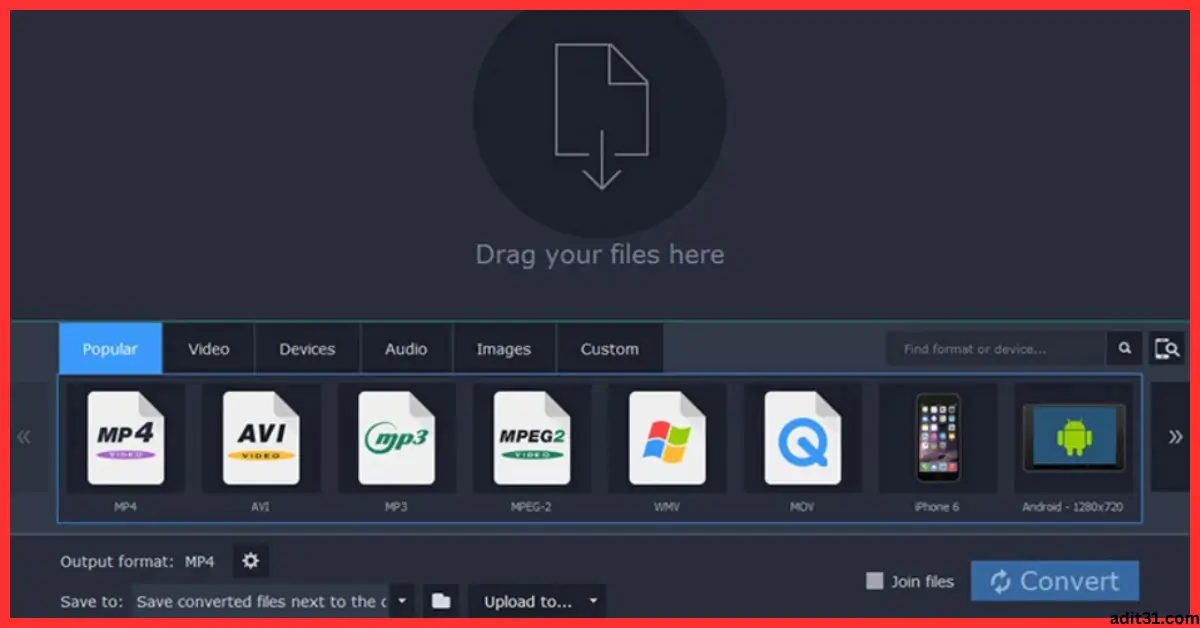Switch to the Popular tab

point(110,349)
